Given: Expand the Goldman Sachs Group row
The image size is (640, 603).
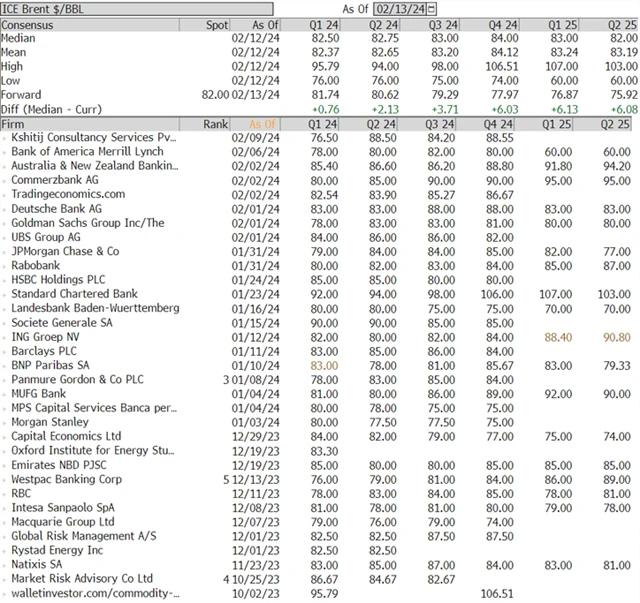Looking at the screenshot, I should pyautogui.click(x=5, y=223).
